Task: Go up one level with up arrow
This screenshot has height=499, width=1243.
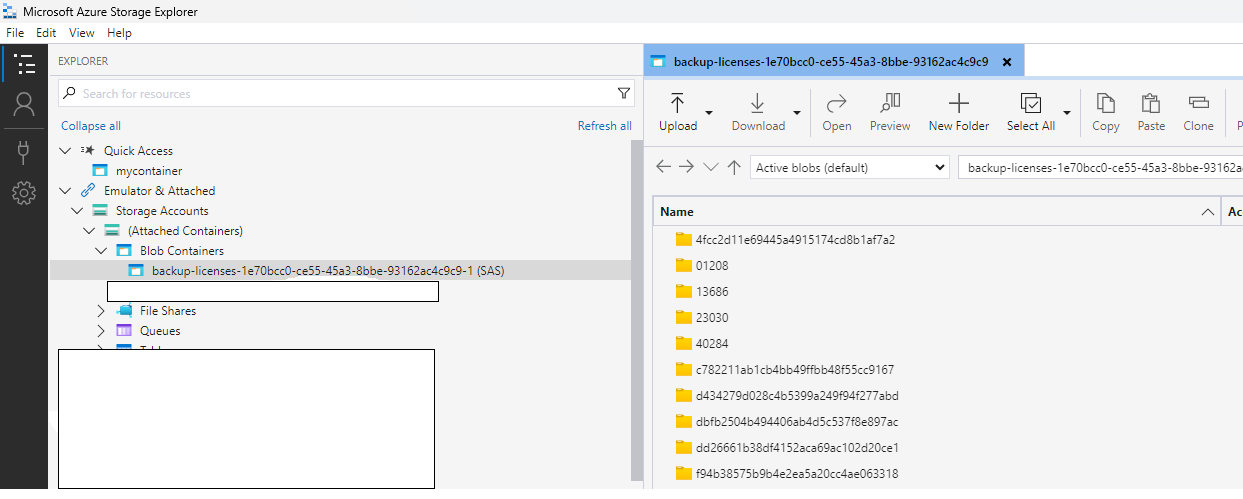Action: [734, 167]
